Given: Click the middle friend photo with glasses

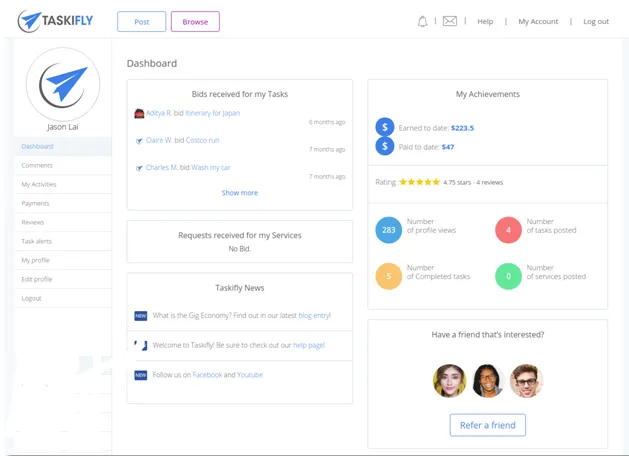Looking at the screenshot, I should pos(487,381).
